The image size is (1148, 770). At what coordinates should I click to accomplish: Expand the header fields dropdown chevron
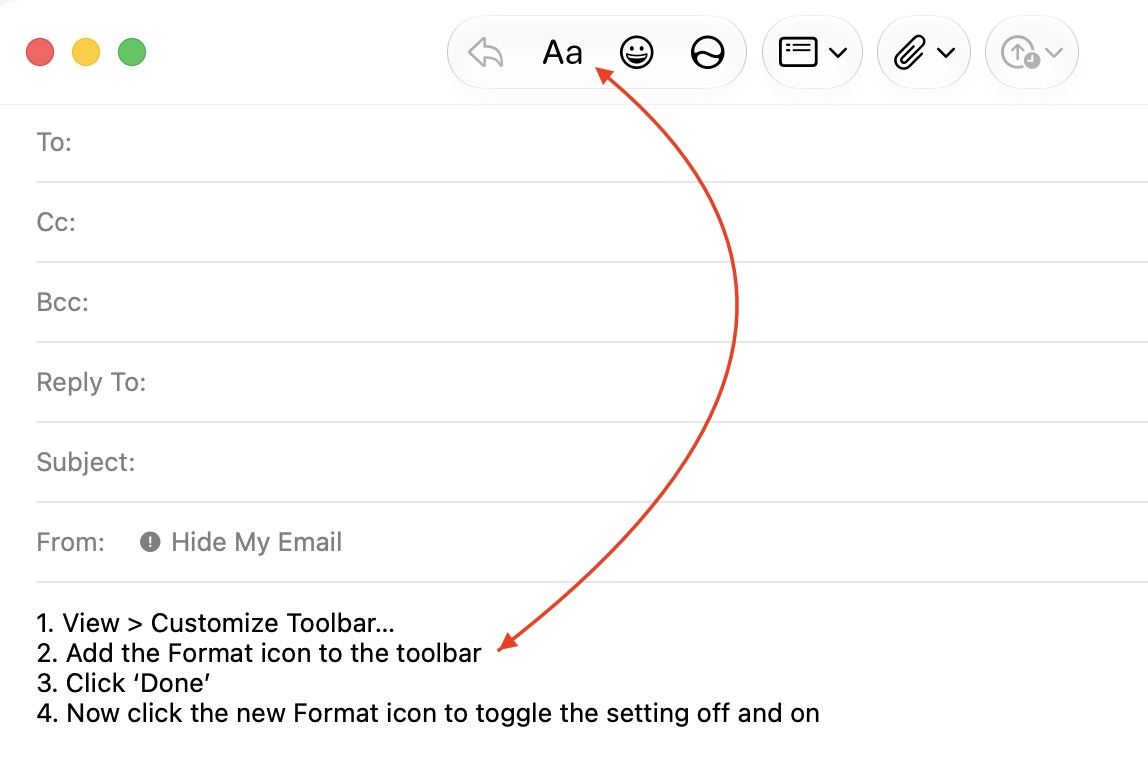(838, 53)
